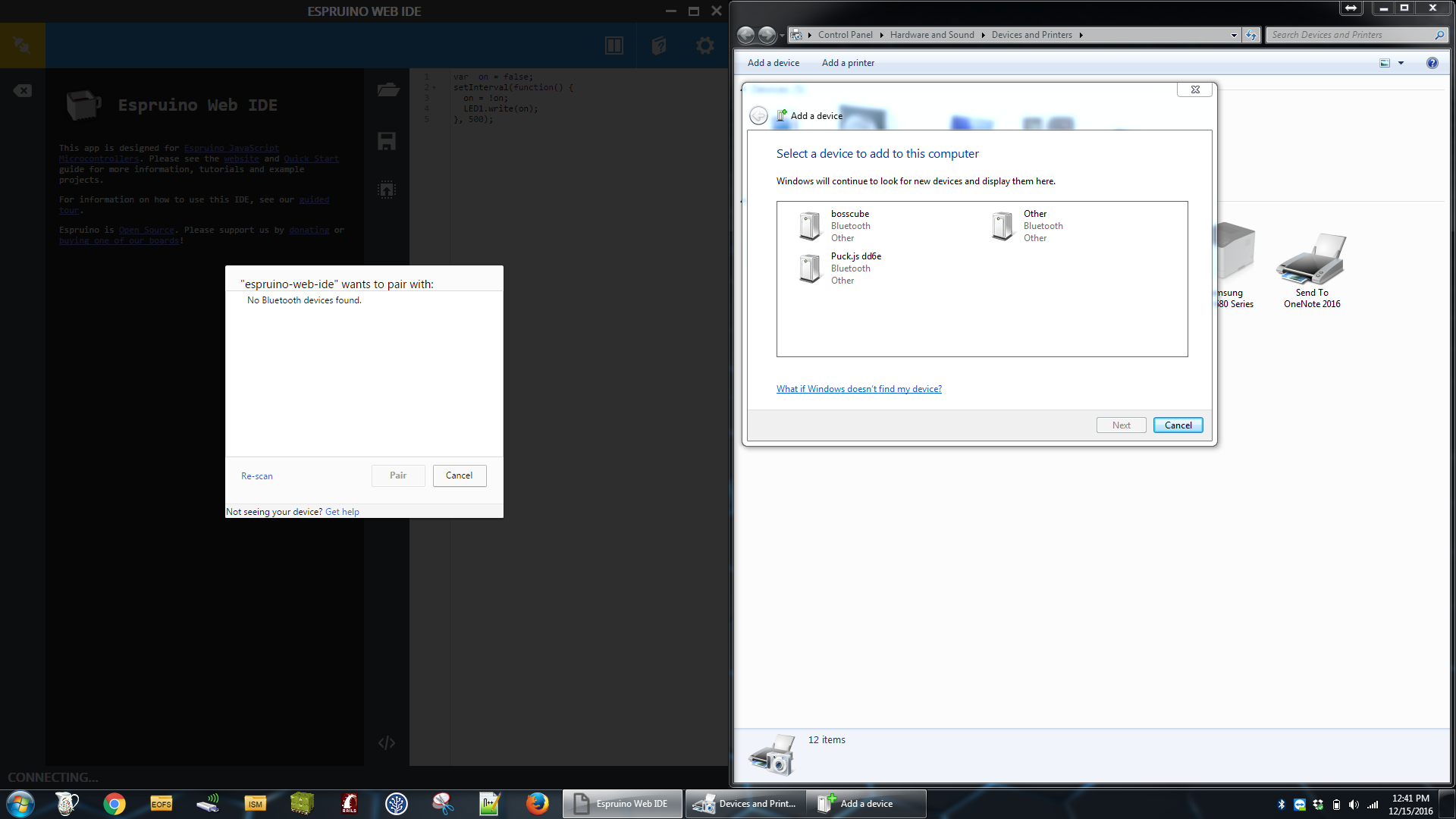Click the Bluetooth system tray icon
The image size is (1456, 819).
[x=1282, y=805]
